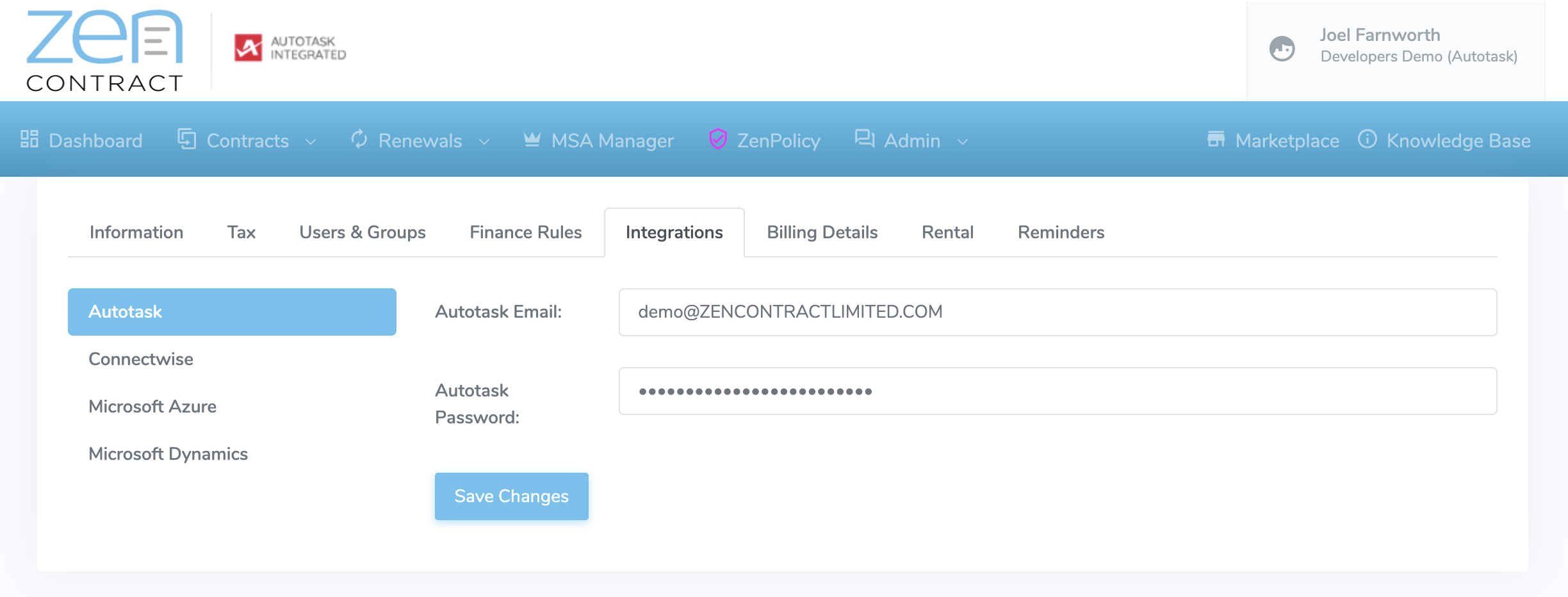Open the Finance Rules tab
Screen dimensions: 1568x597
[526, 232]
